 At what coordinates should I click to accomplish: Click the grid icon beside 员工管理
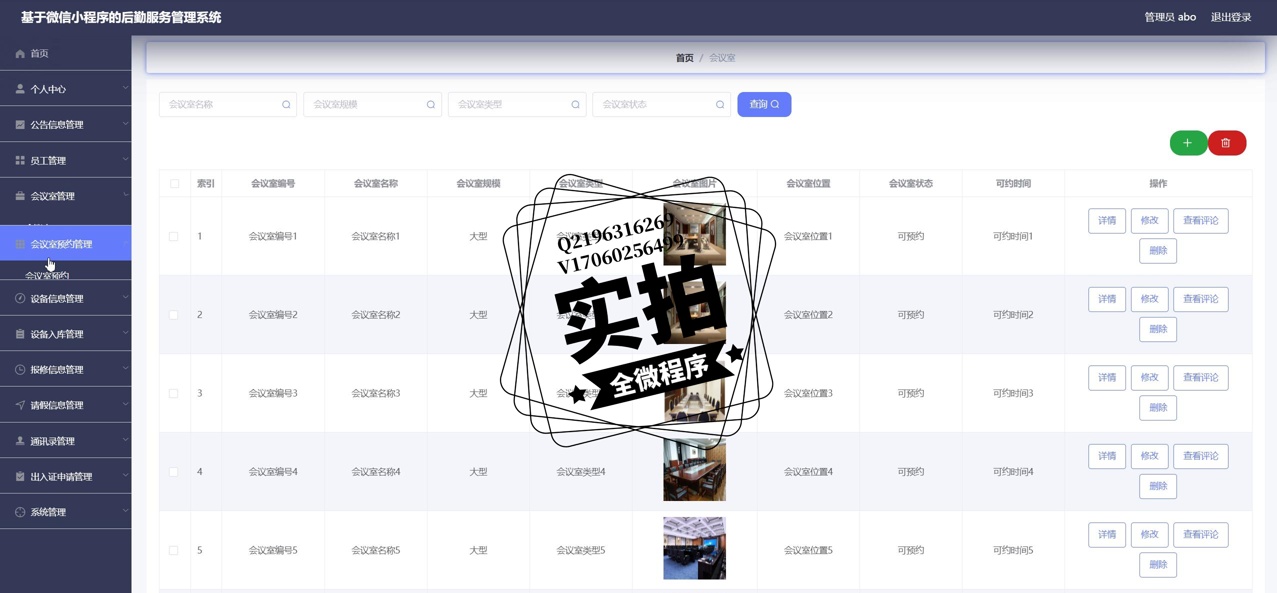click(20, 161)
